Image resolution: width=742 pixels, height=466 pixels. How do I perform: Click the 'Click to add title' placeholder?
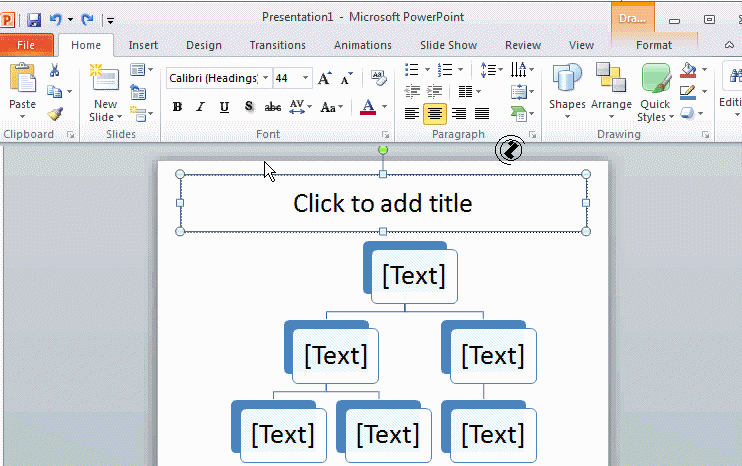[x=382, y=203]
